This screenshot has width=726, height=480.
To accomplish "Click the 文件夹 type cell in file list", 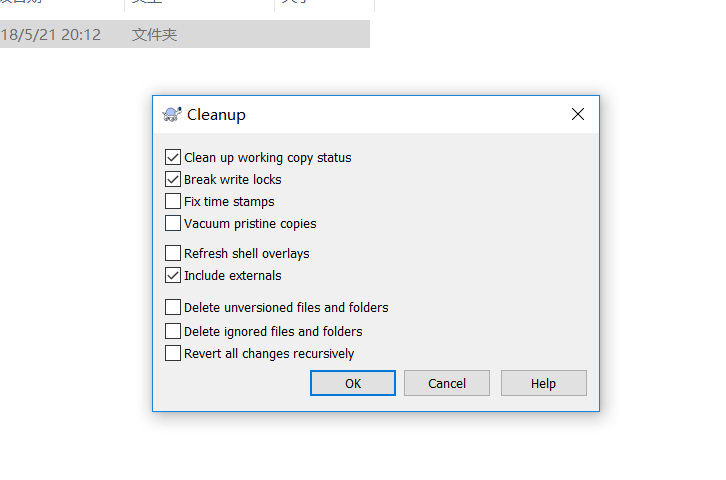I will [x=155, y=35].
